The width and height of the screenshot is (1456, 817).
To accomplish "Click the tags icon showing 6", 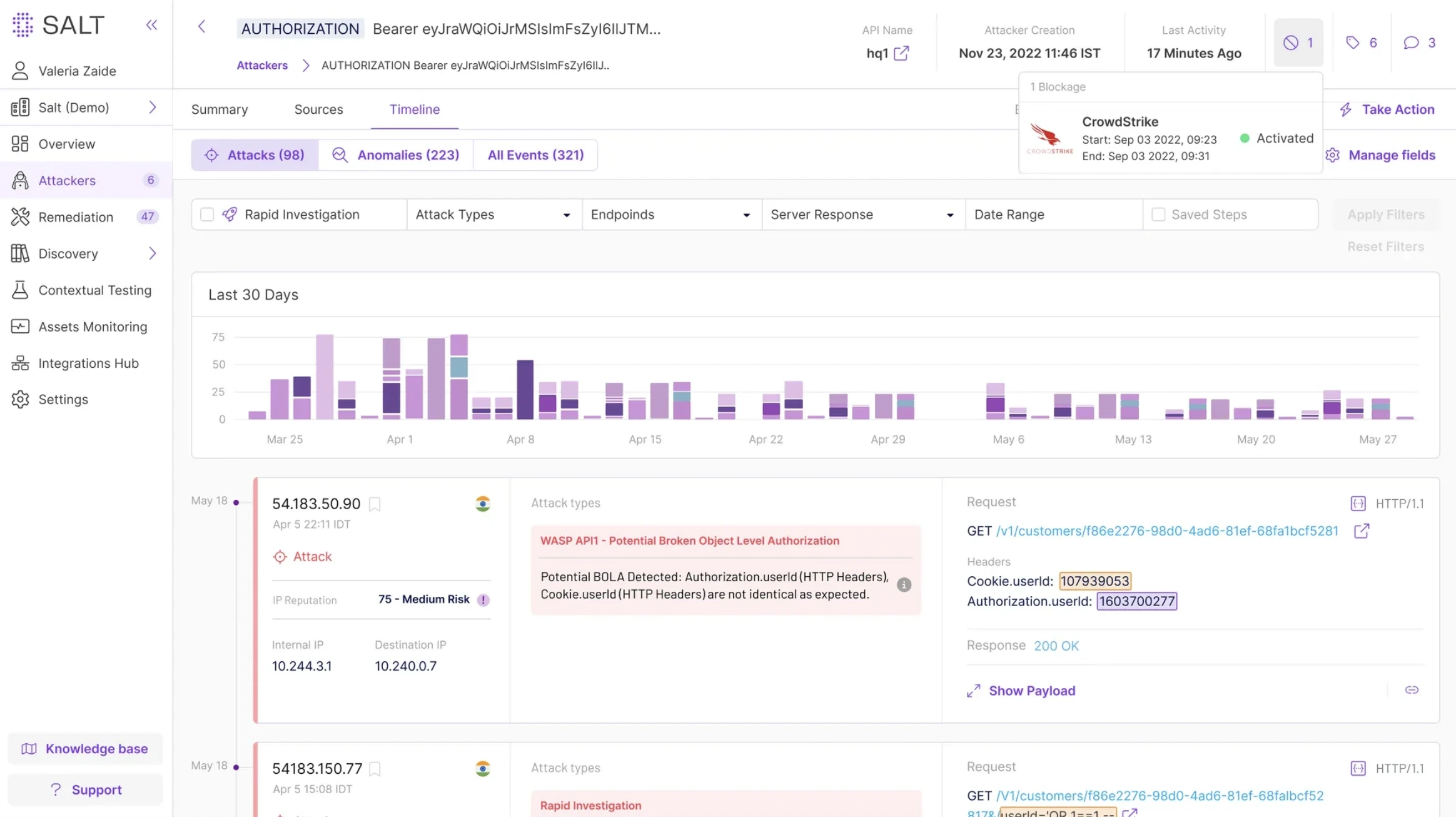I will click(1362, 42).
